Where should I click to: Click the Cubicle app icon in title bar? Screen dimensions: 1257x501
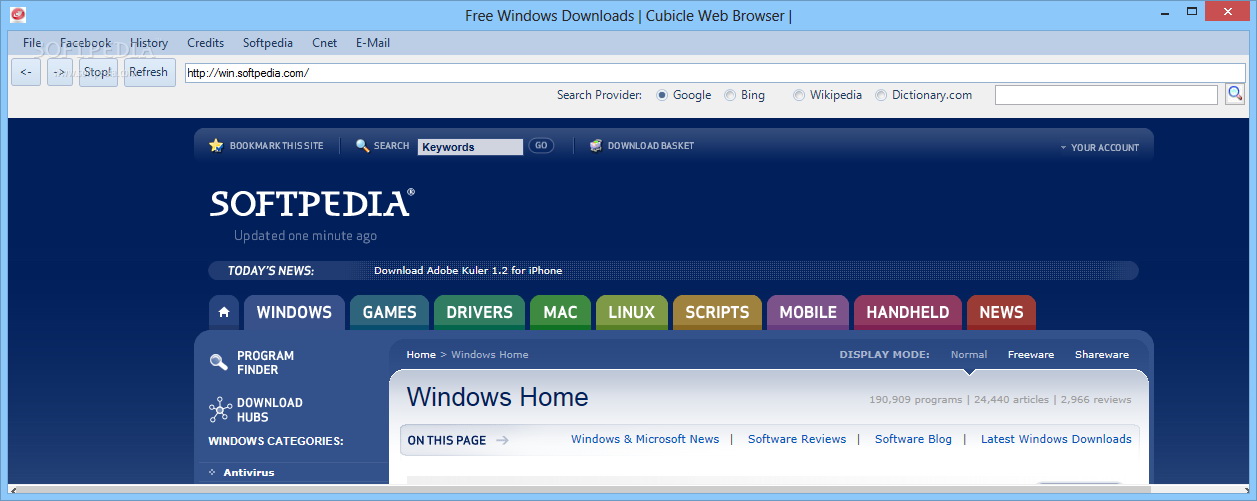pos(17,15)
